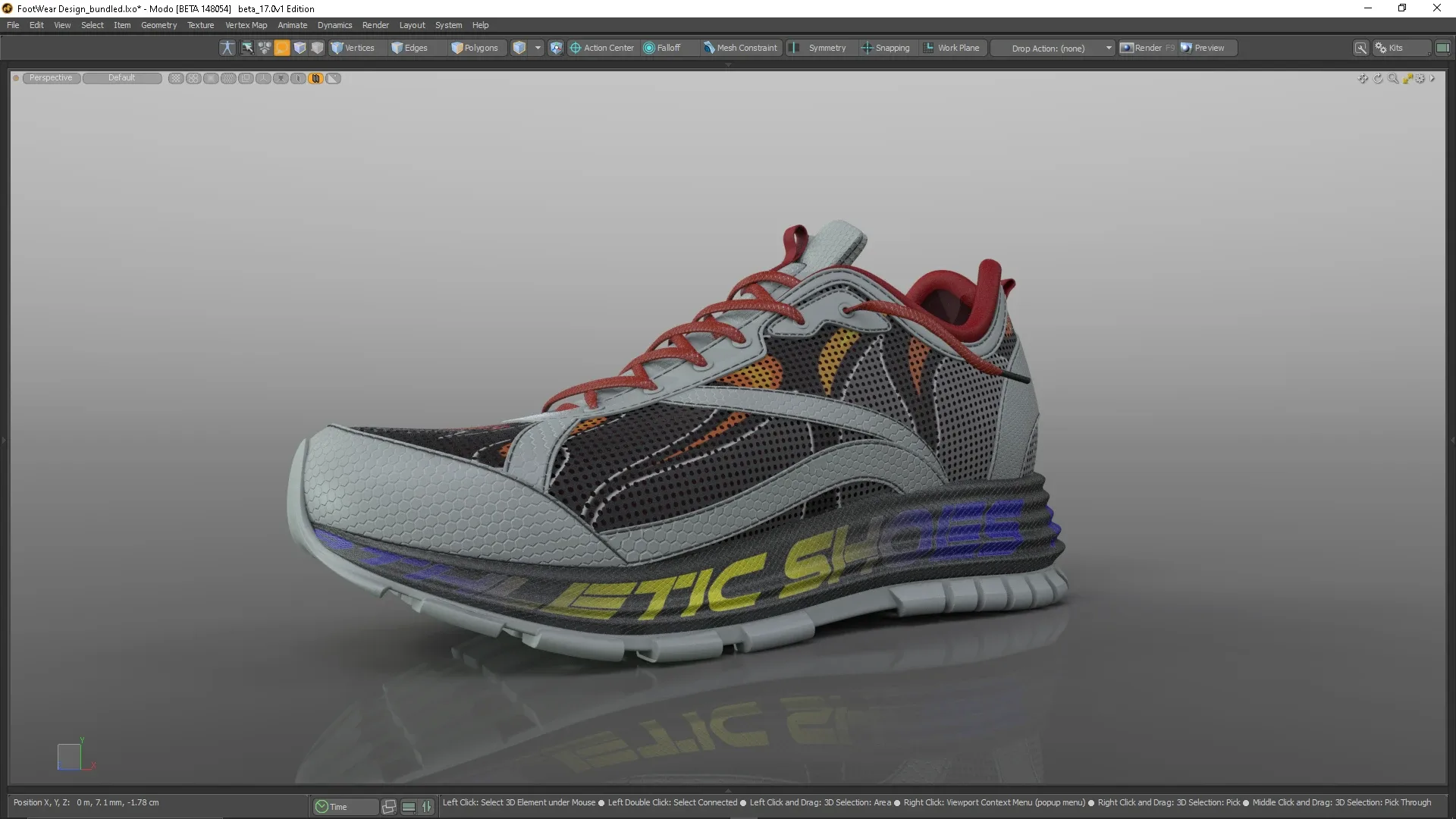
Task: Click the viewport rotate control icon
Action: pos(1378,79)
